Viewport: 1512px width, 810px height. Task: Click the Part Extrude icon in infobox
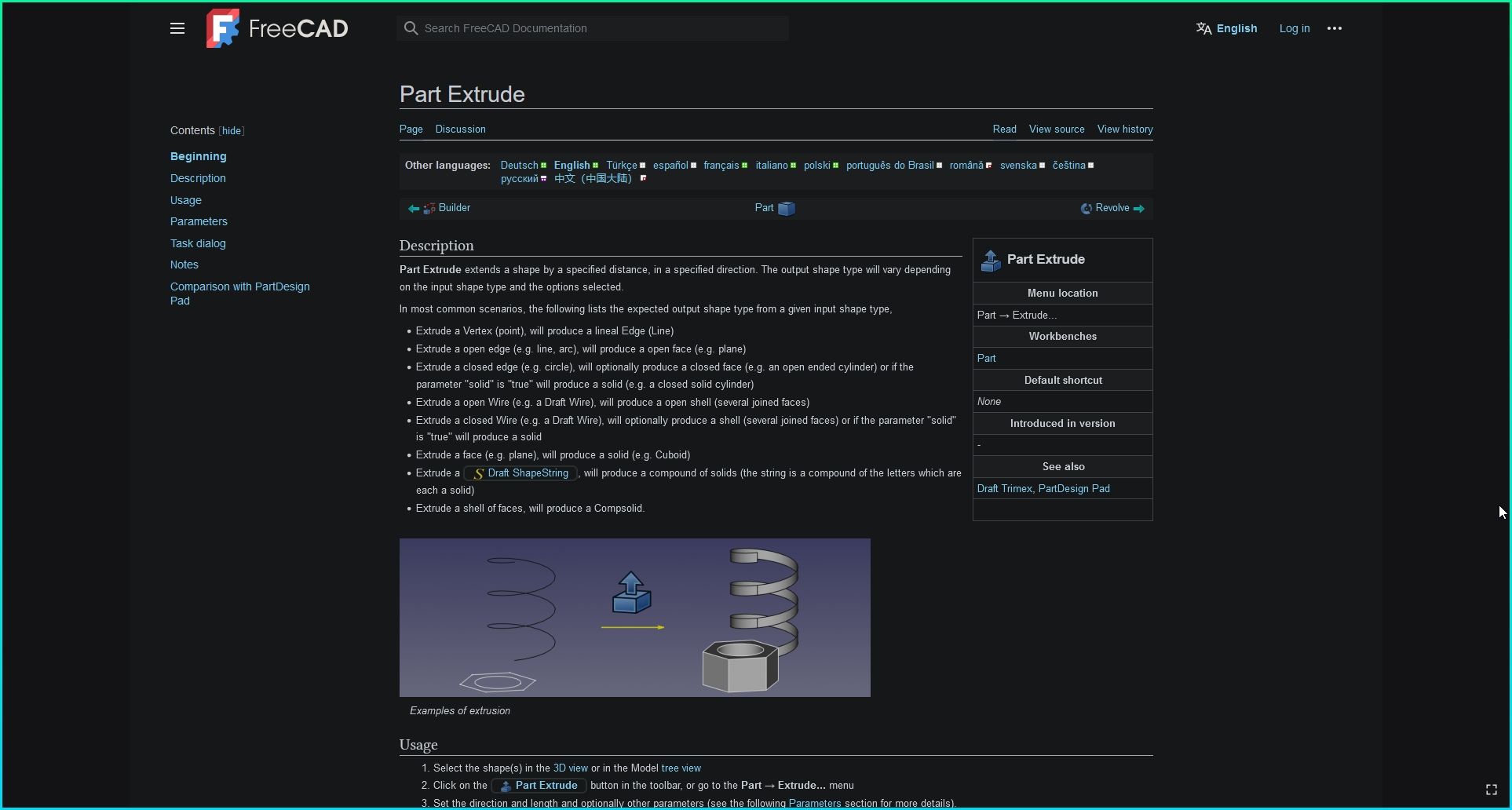coord(991,261)
